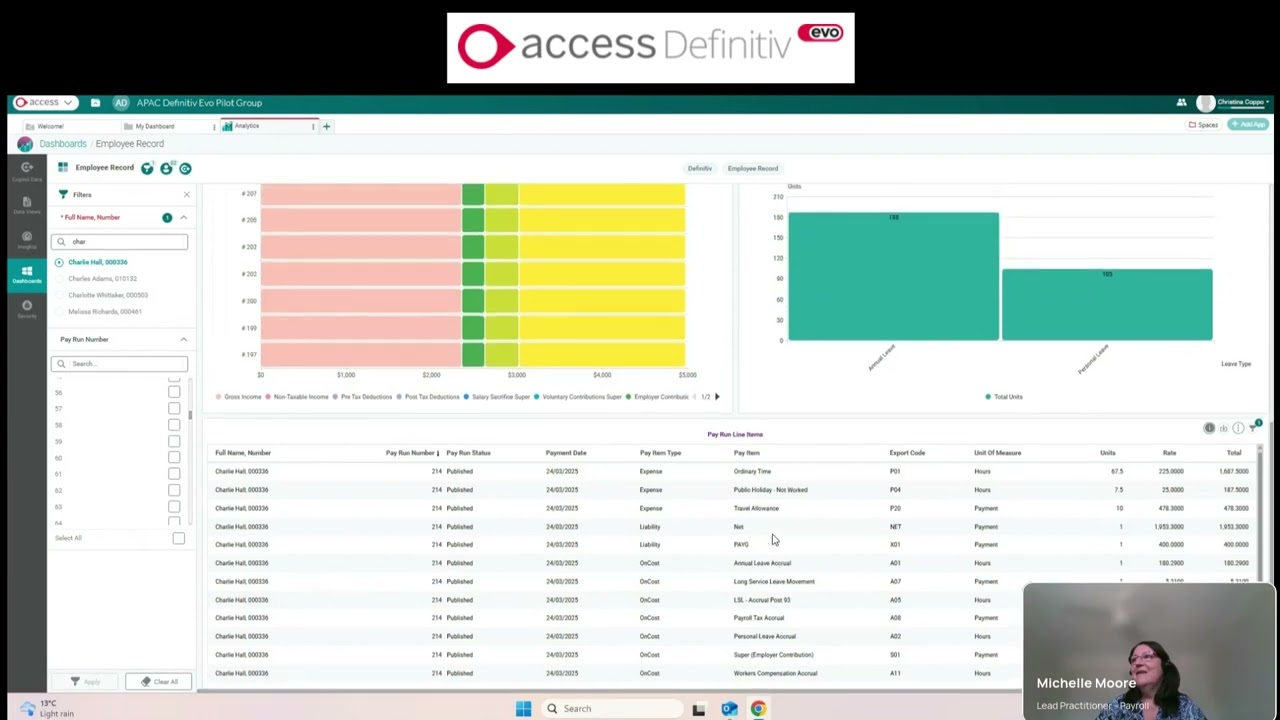
Task: Click the Employee Record breadcrumb chip
Action: pos(752,168)
